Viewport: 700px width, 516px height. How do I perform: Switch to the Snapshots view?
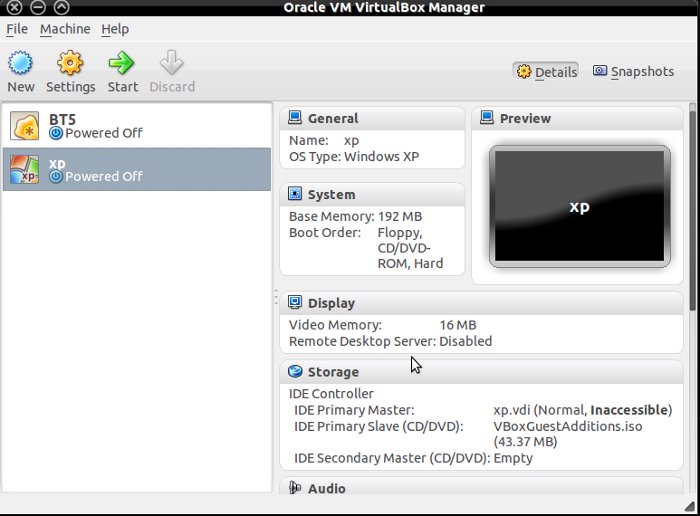pyautogui.click(x=633, y=71)
